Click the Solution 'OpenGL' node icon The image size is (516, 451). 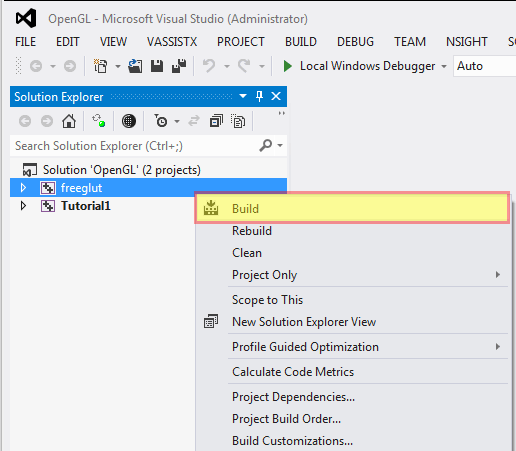[x=30, y=170]
